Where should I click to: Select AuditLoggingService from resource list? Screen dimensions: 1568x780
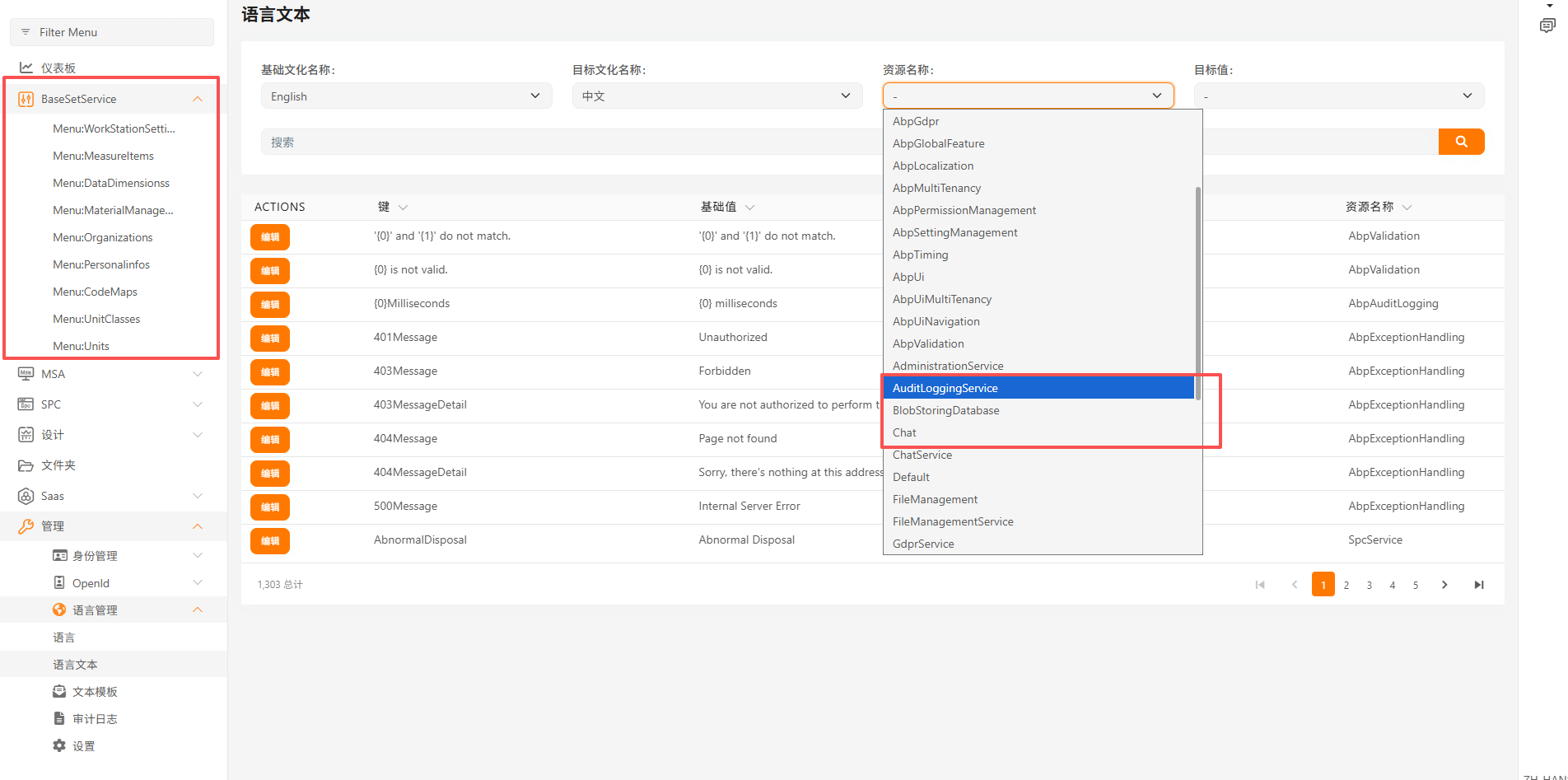[x=945, y=388]
